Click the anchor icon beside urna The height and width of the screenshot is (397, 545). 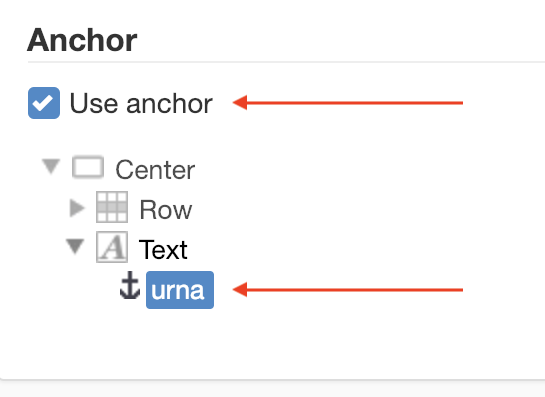pos(130,285)
